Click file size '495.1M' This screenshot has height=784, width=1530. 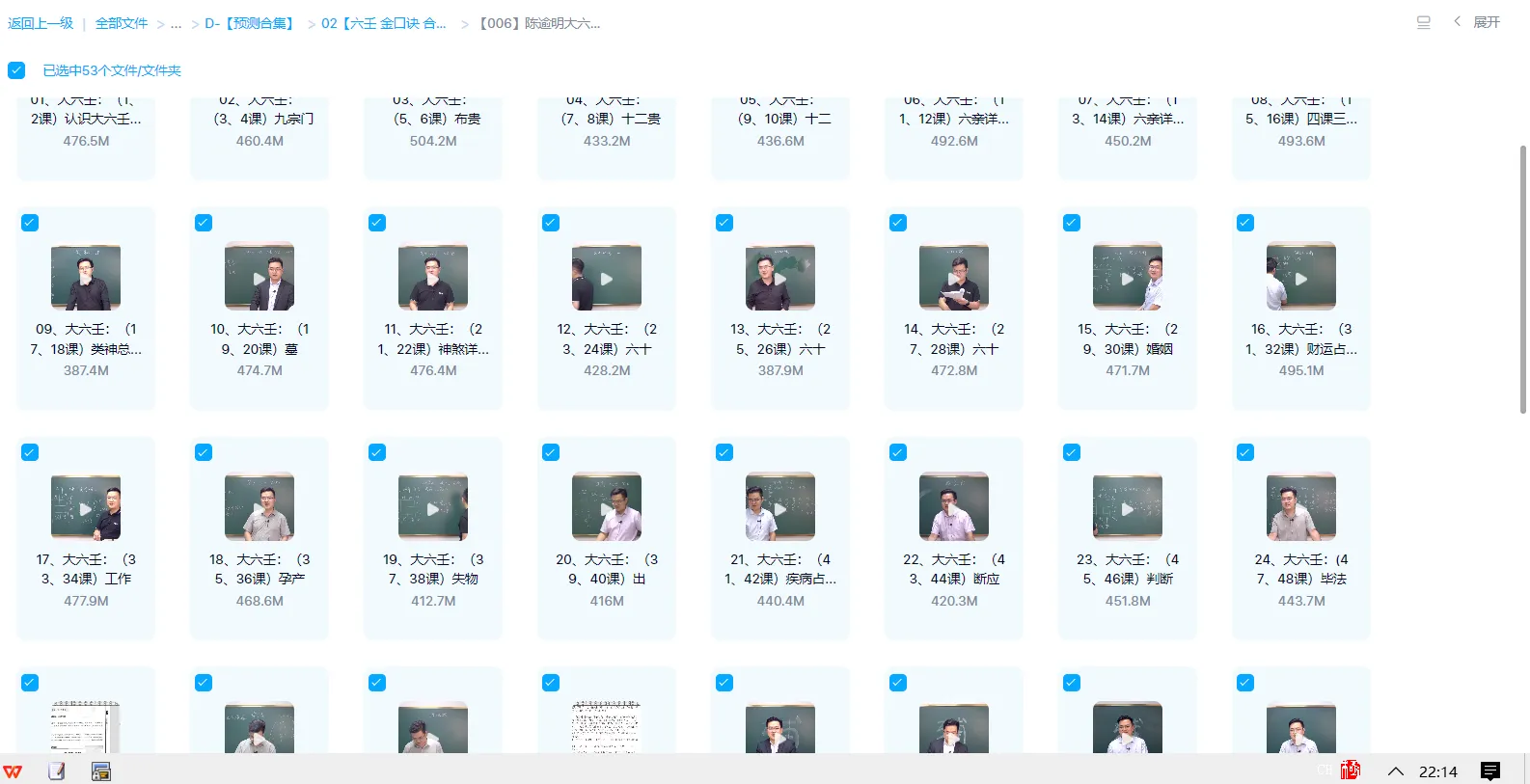point(1301,370)
